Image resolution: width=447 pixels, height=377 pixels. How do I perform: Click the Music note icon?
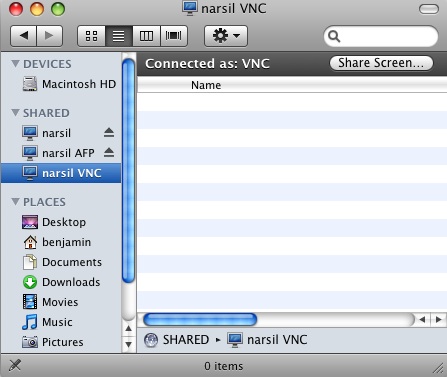pos(30,322)
